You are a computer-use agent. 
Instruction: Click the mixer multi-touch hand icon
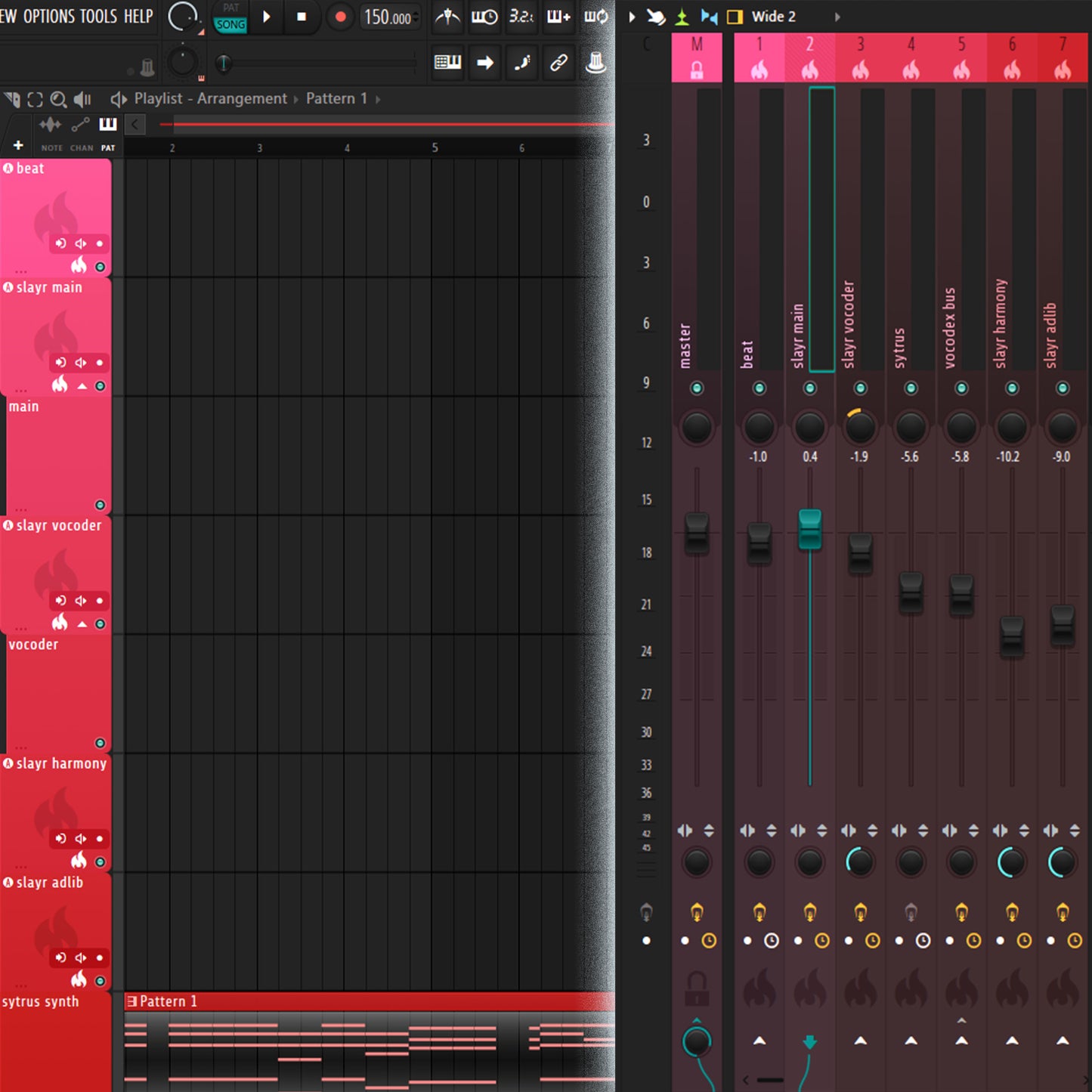click(655, 17)
